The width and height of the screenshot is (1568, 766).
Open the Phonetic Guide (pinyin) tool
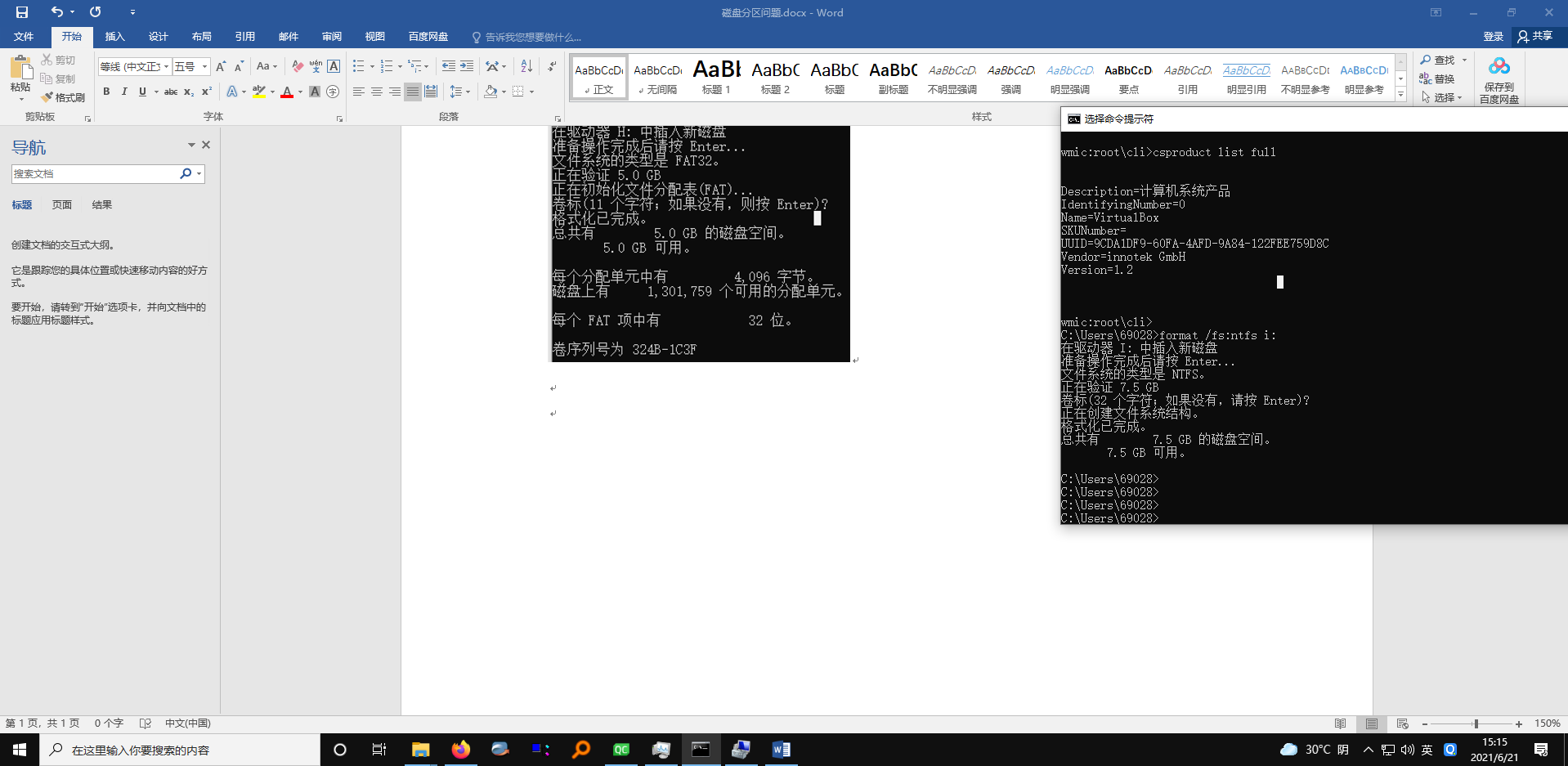coord(316,66)
